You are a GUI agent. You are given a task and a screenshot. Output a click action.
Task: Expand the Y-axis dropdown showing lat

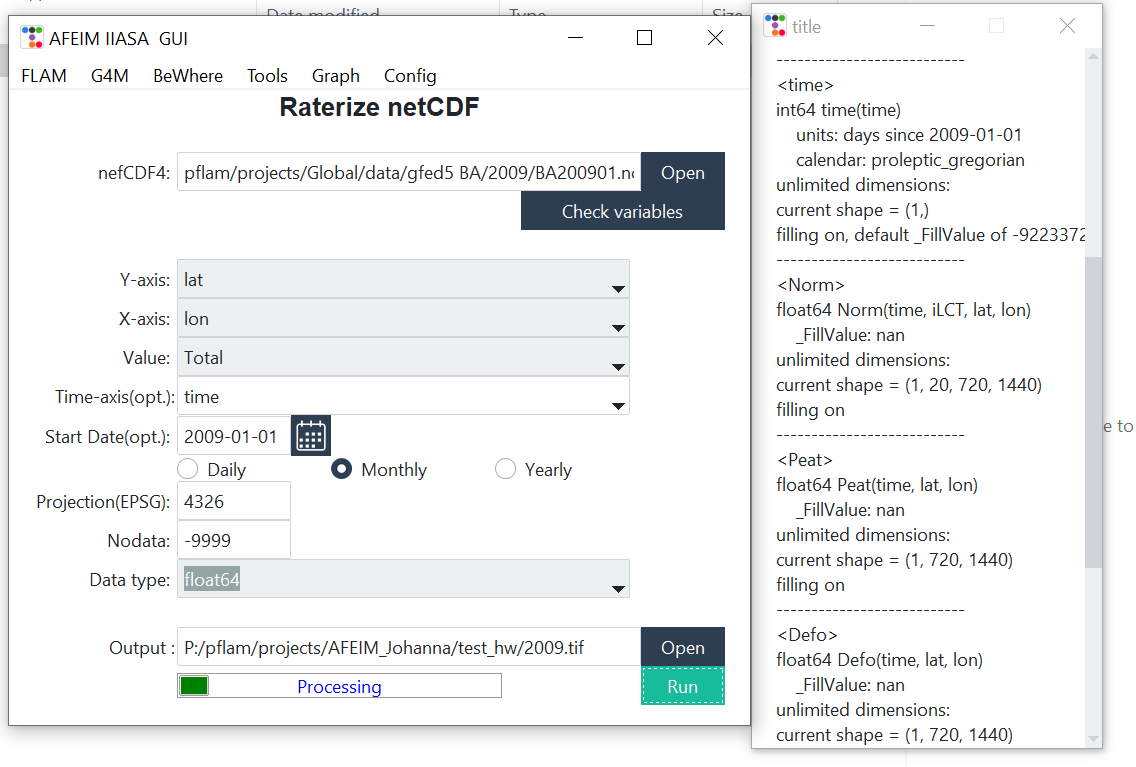tap(404, 280)
